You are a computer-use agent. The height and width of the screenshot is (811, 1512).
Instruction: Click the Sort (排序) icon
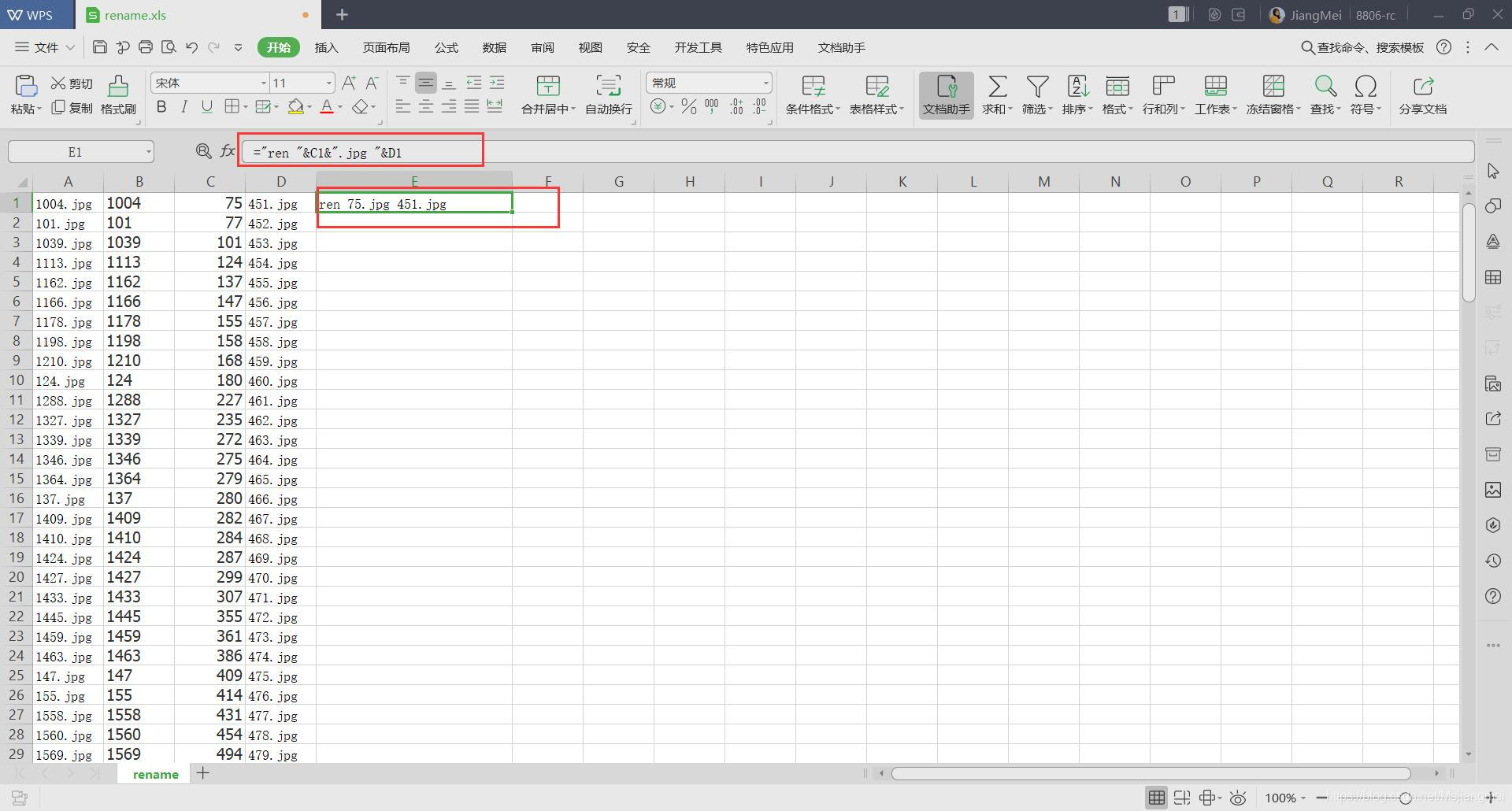point(1077,85)
